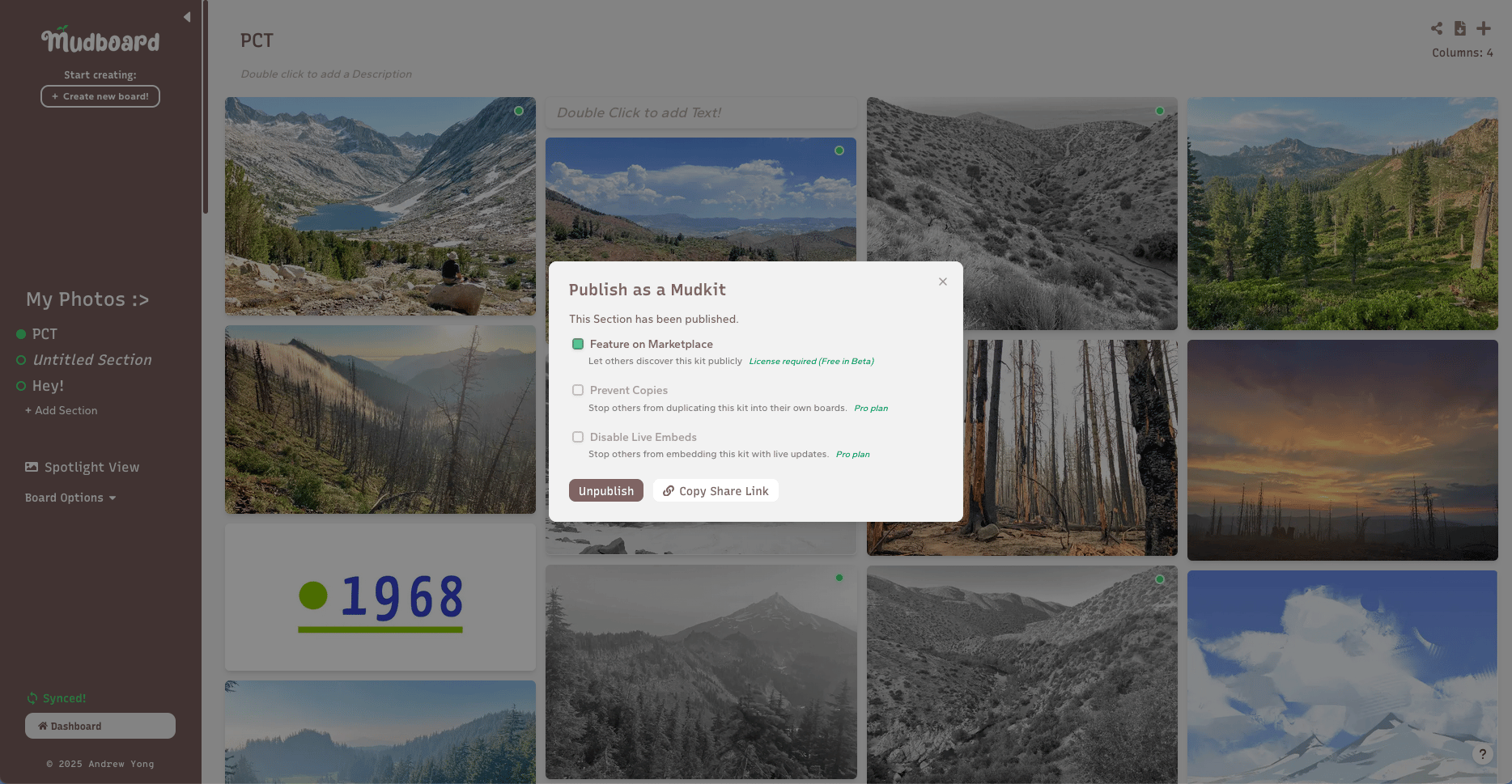Toggle Feature on Marketplace checkbox

[x=578, y=344]
